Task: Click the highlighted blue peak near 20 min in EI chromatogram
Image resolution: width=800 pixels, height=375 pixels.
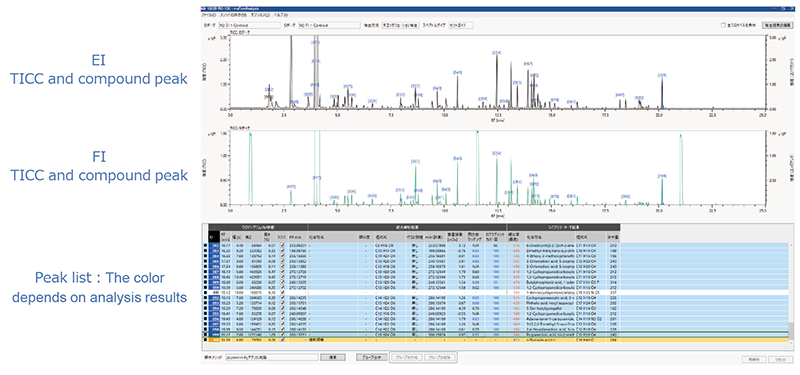Action: point(662,94)
